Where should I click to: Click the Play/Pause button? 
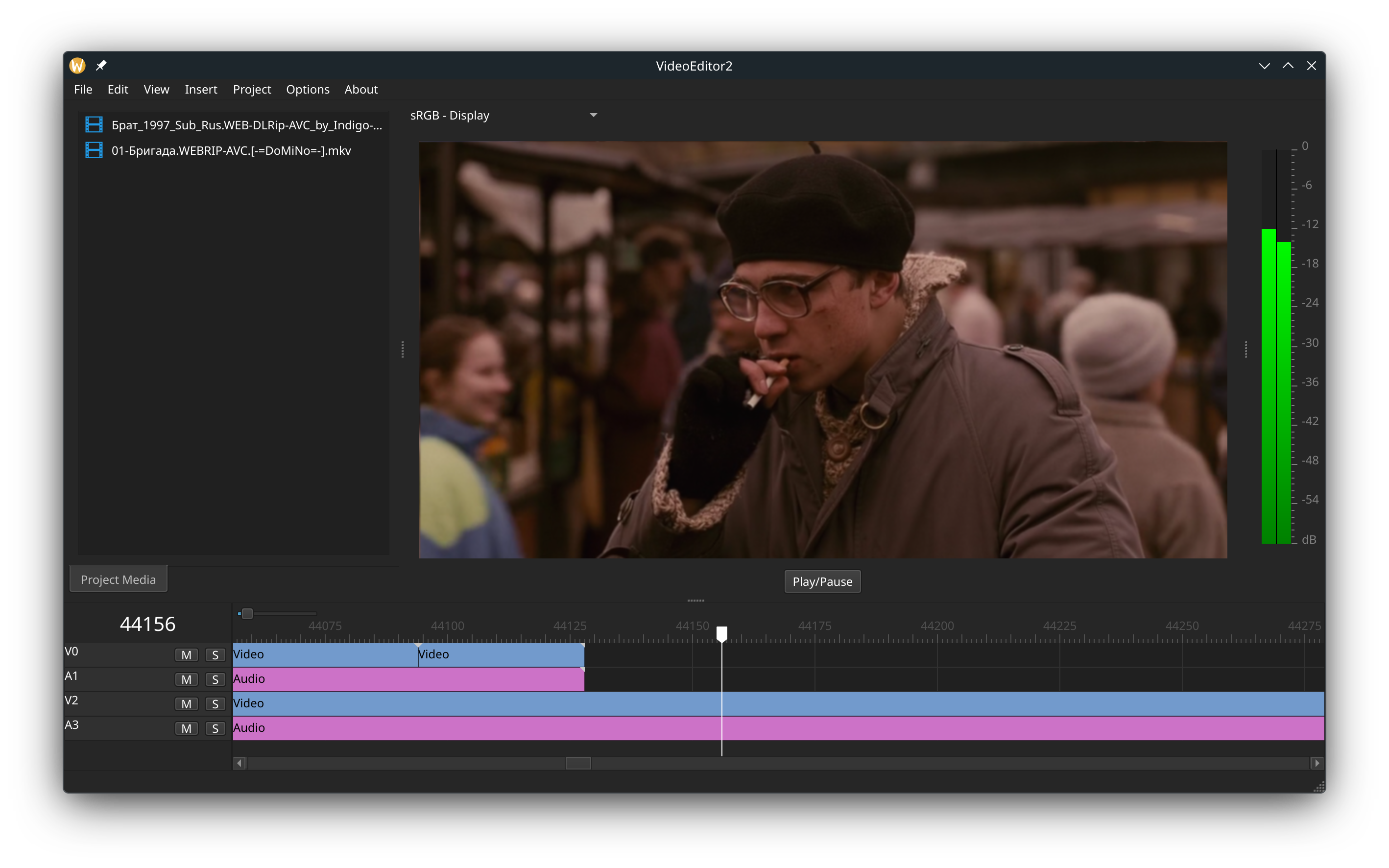(822, 581)
